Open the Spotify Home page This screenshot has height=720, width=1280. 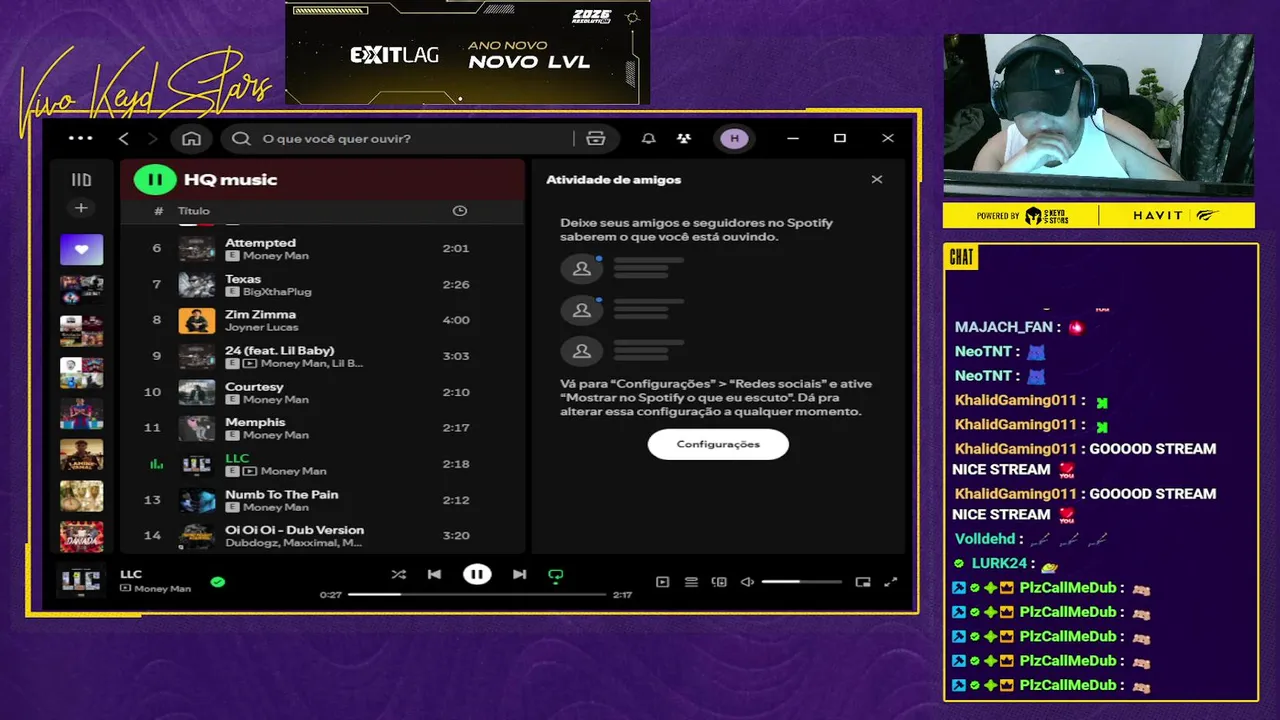[x=191, y=139]
